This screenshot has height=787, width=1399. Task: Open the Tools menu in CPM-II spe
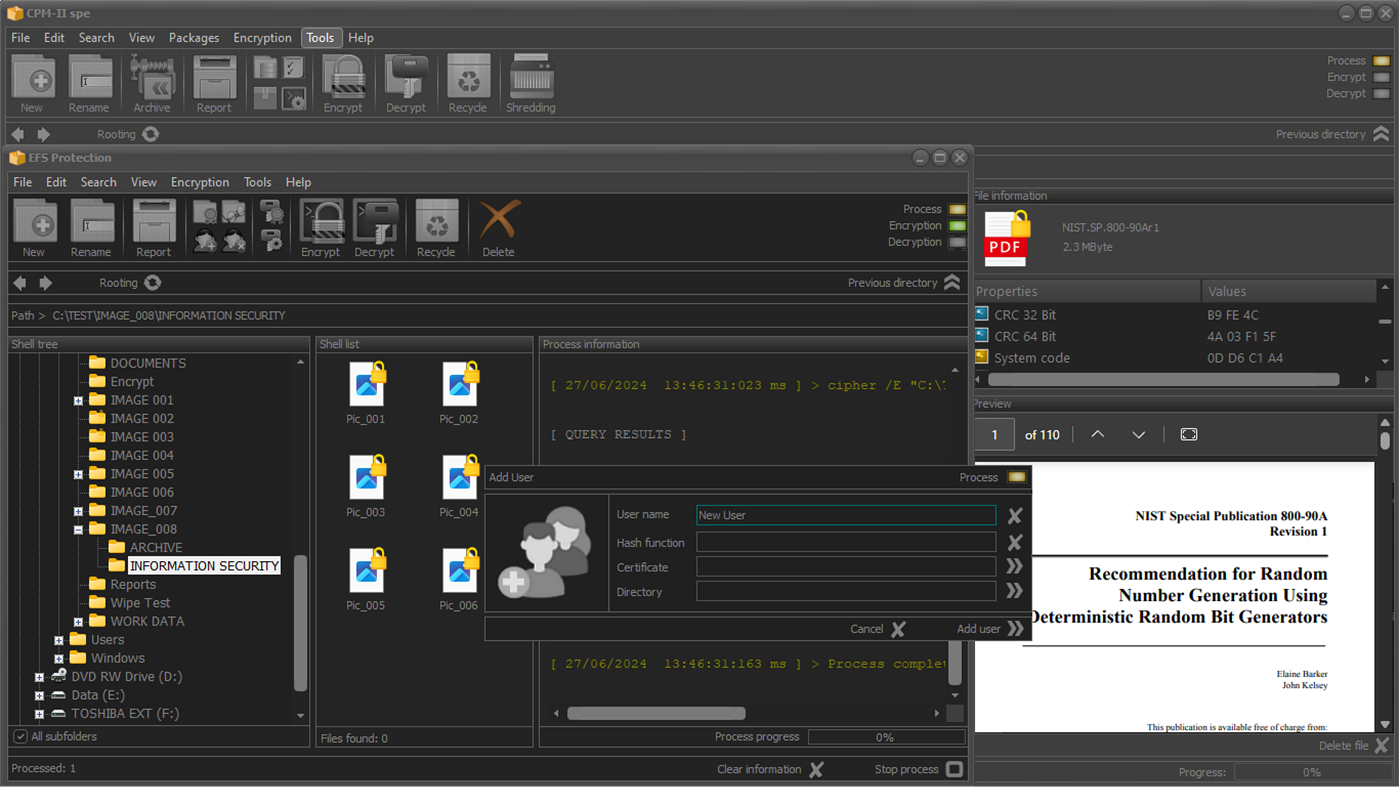[320, 38]
